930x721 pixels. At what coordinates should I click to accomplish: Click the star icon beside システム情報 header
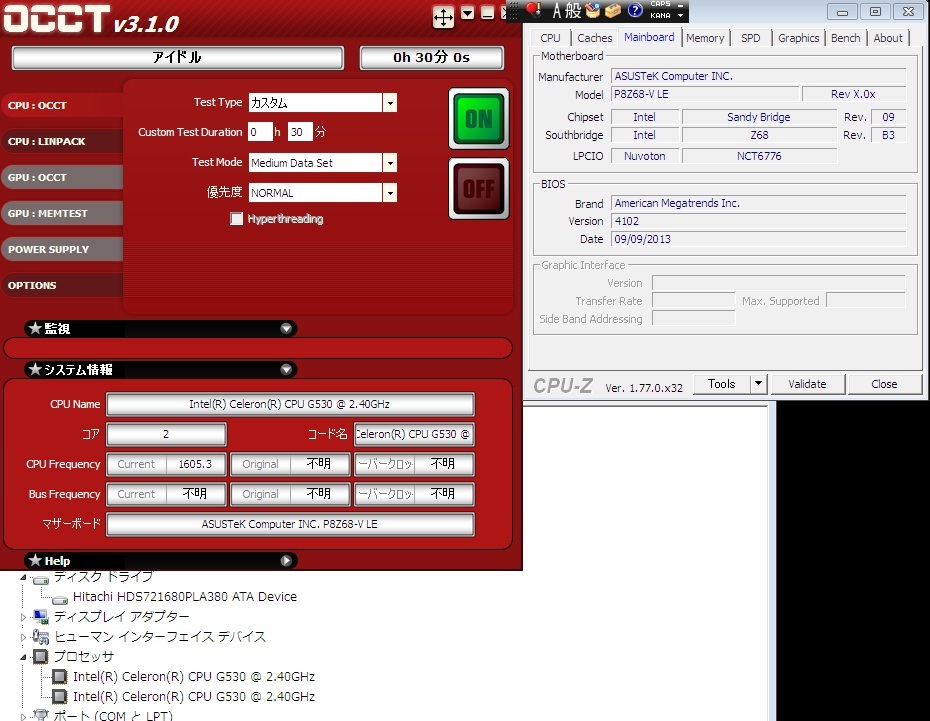(35, 369)
